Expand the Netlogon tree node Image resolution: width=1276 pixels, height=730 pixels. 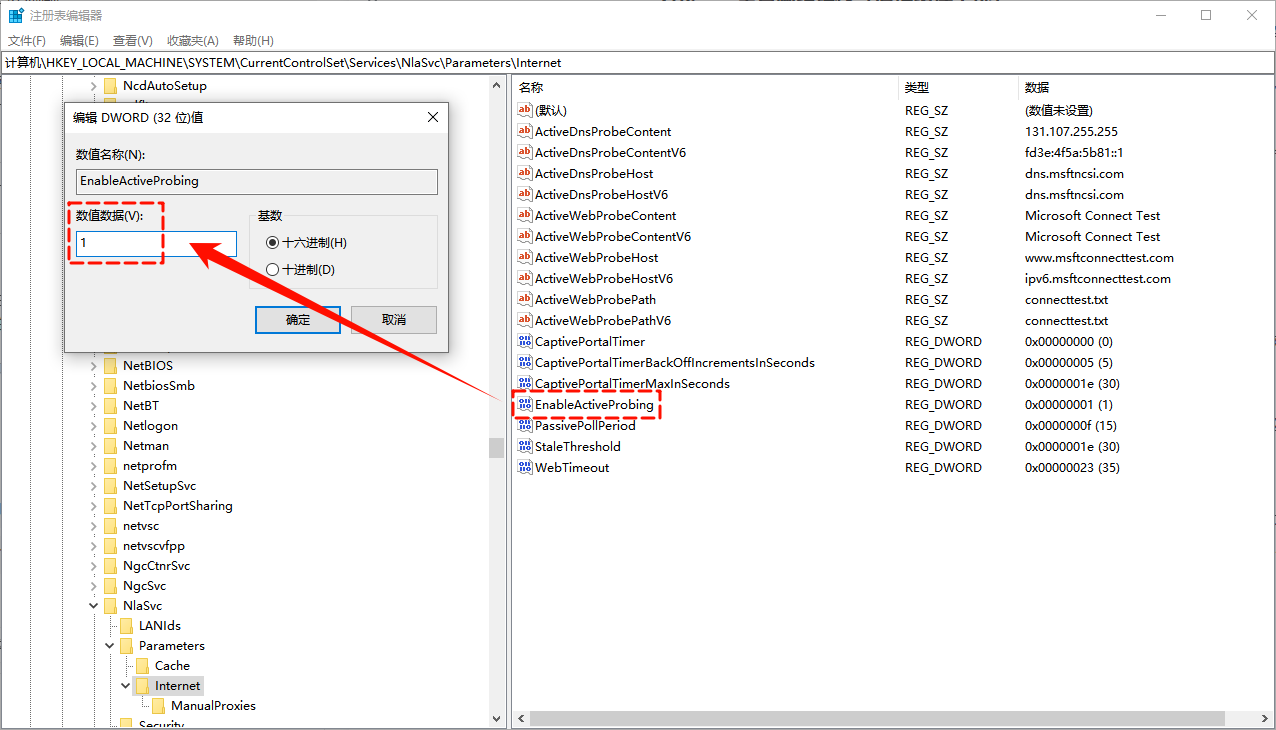pyautogui.click(x=94, y=426)
